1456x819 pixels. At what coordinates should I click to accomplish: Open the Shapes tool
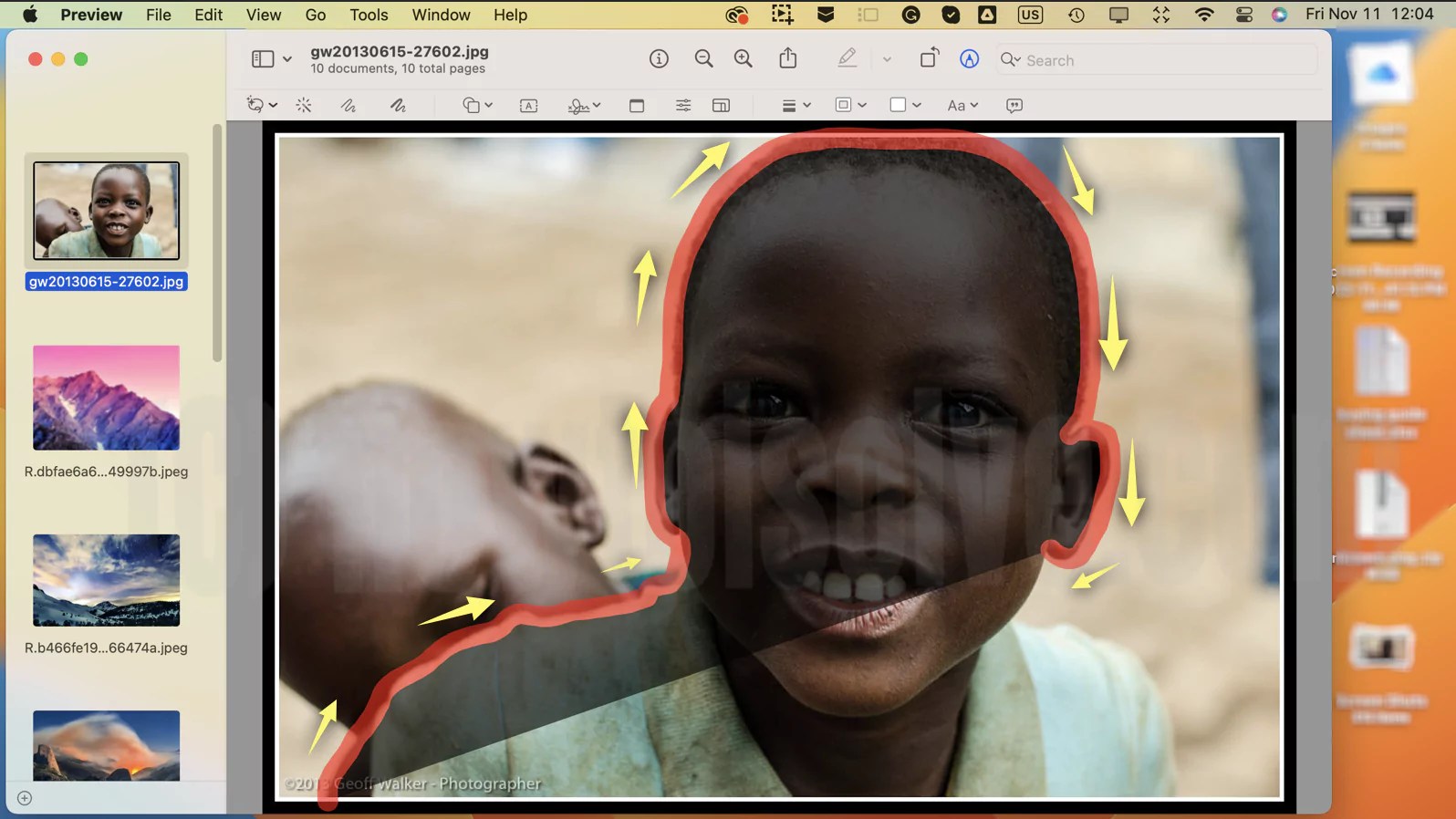[471, 106]
